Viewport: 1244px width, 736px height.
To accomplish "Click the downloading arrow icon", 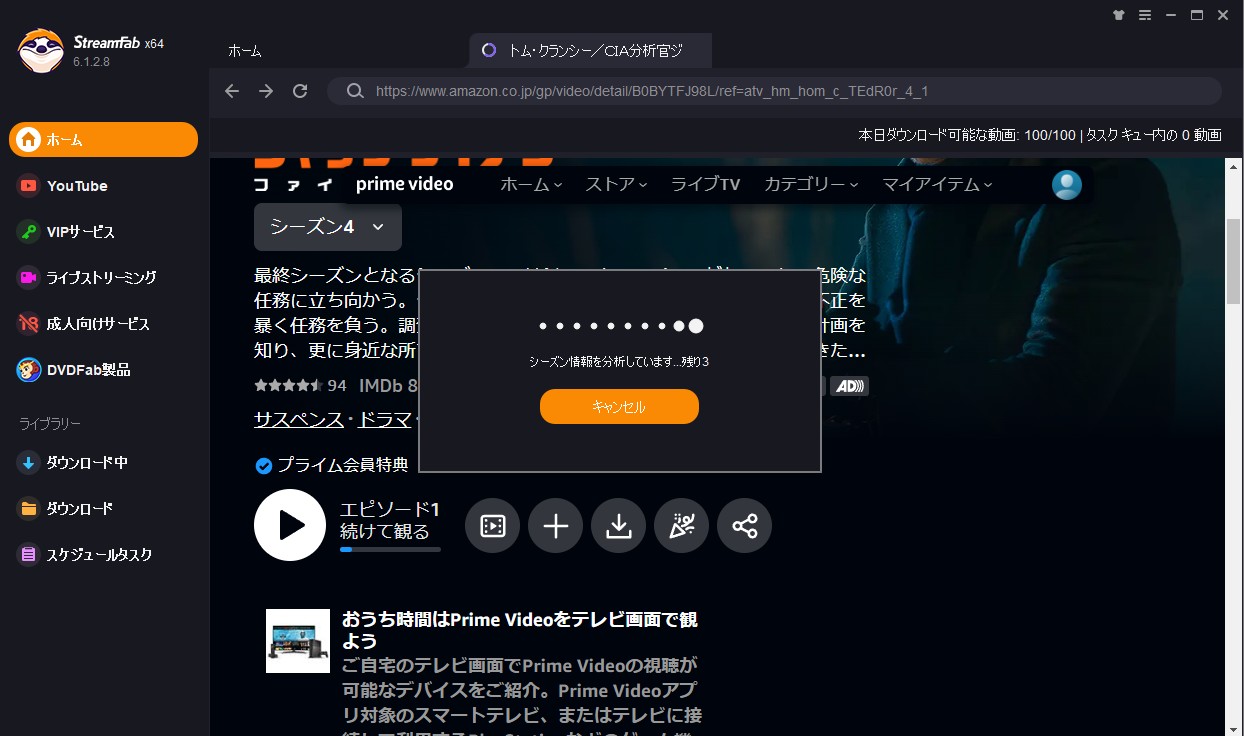I will coord(28,463).
